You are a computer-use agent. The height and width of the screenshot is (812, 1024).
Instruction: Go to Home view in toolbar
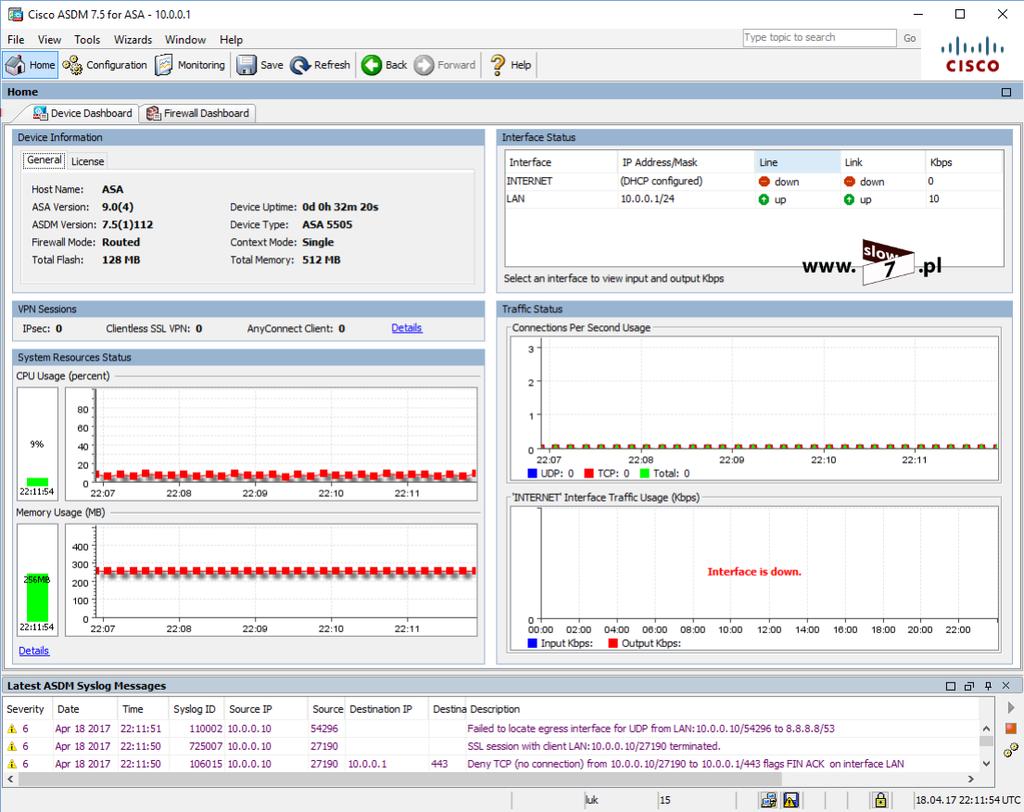(x=31, y=65)
